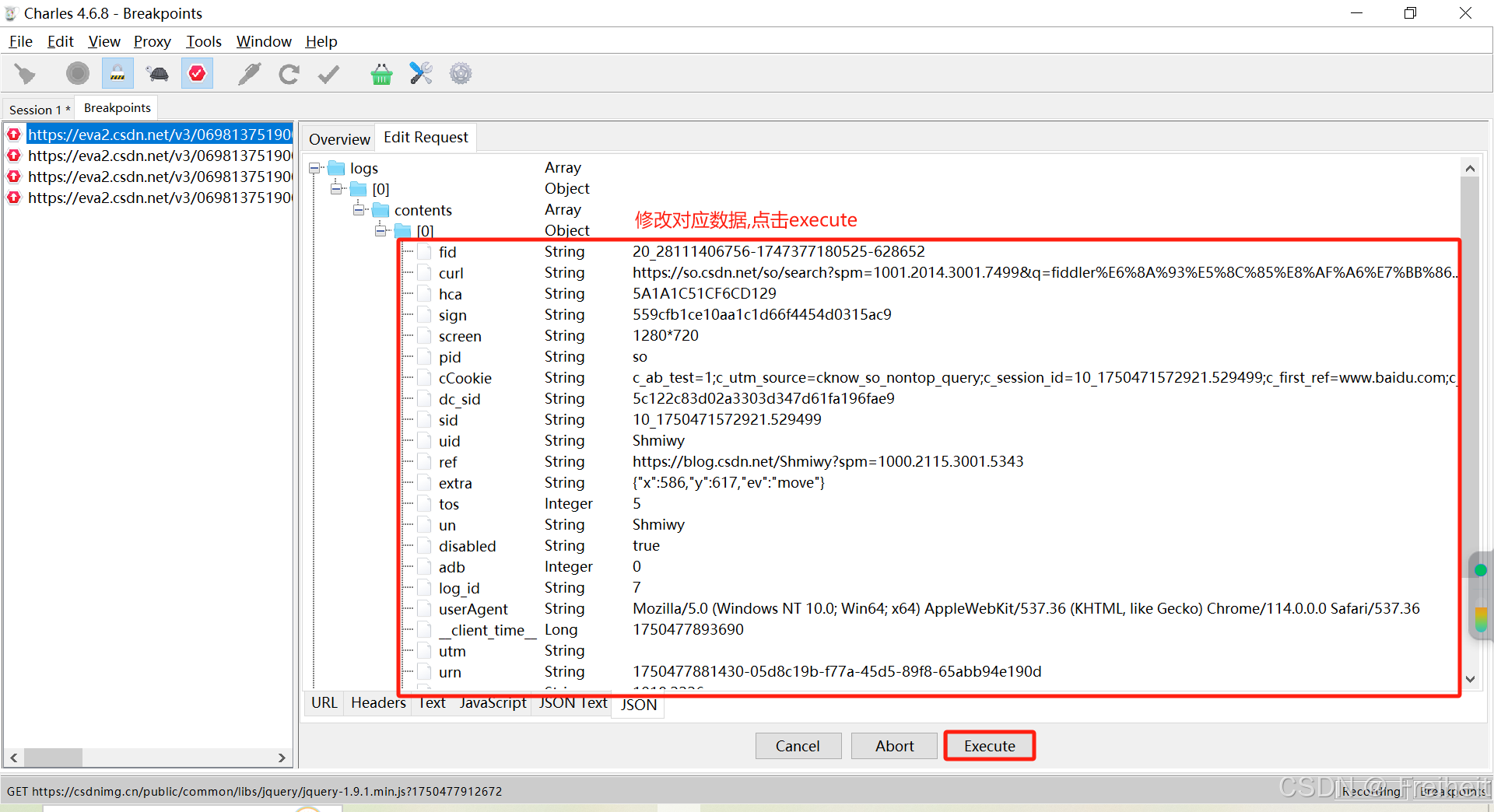Select the second eva2.csdn.net breakpoint entry

tap(160, 156)
